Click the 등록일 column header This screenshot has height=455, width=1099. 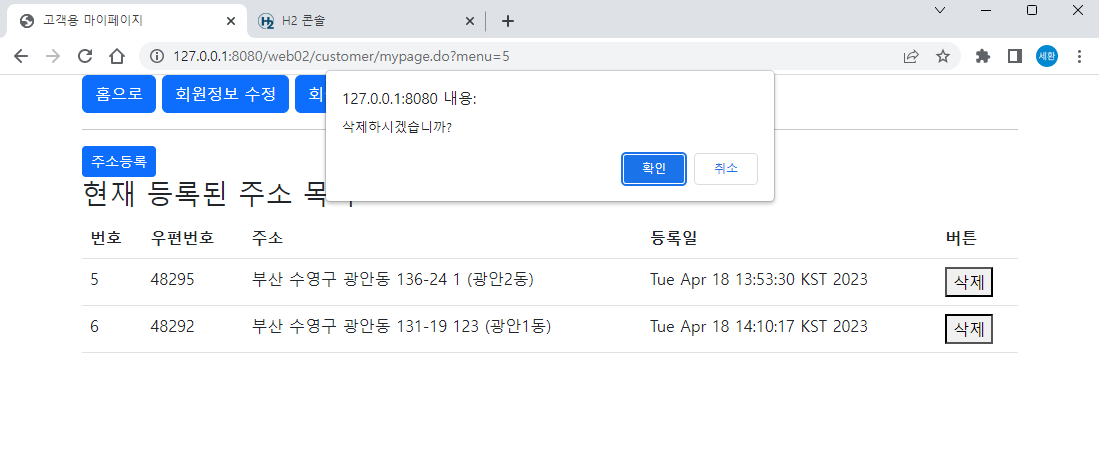673,238
